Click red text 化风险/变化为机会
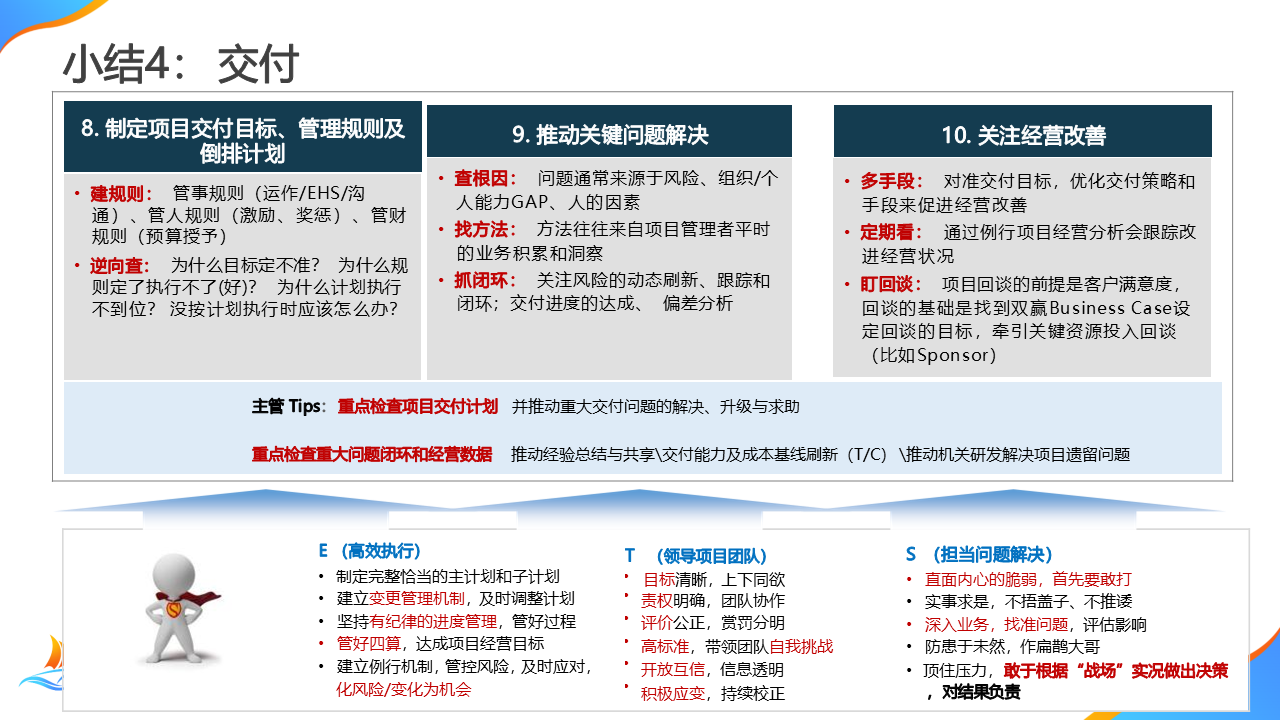This screenshot has width=1280, height=720. tap(403, 689)
